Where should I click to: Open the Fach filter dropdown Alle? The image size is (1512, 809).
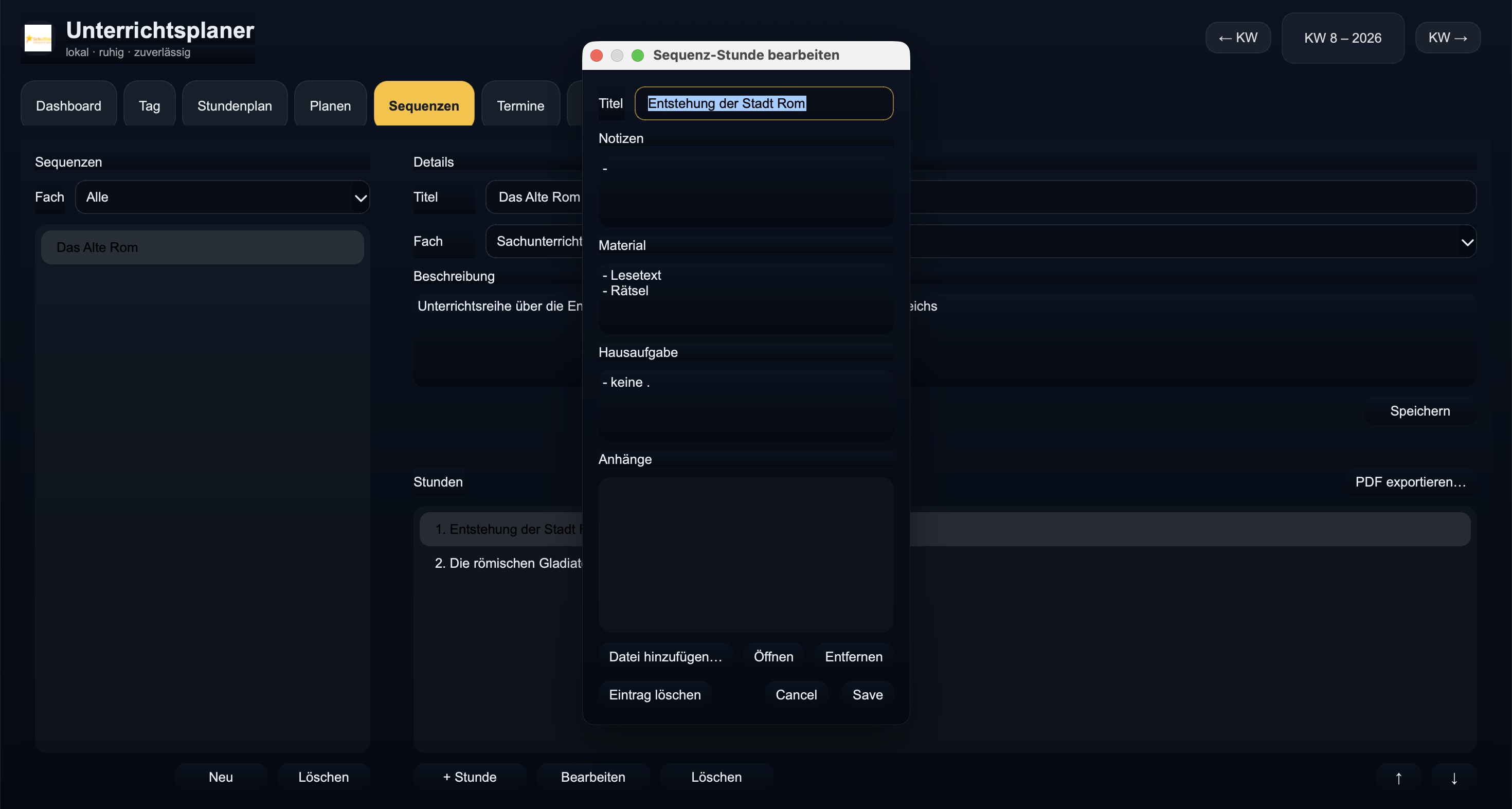coord(223,197)
